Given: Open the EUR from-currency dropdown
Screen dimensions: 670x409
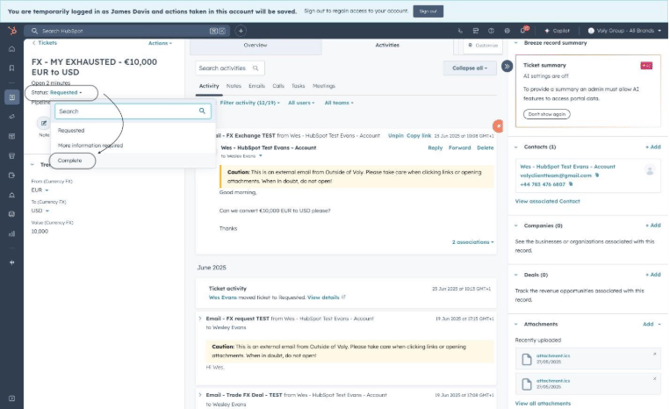Looking at the screenshot, I should (40, 190).
